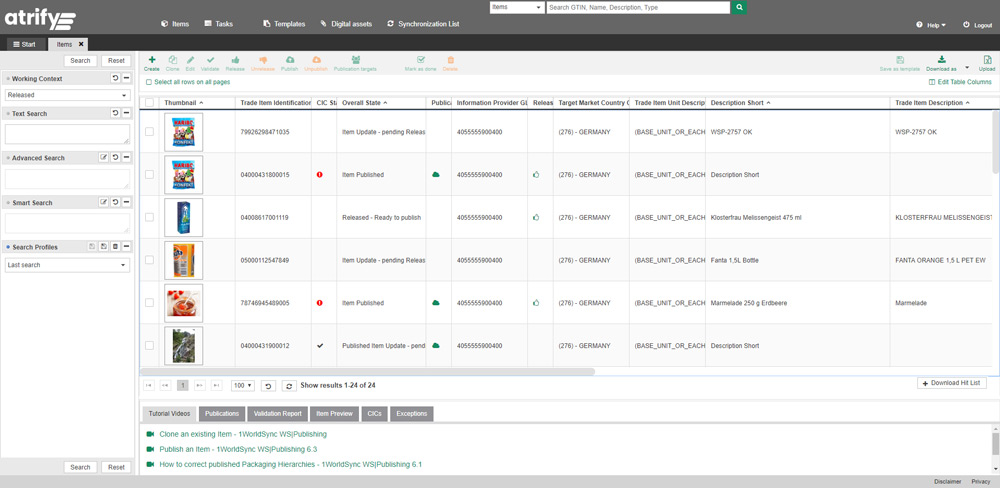The width and height of the screenshot is (1000, 488).
Task: Click the Create item toolbar icon
Action: (x=152, y=63)
